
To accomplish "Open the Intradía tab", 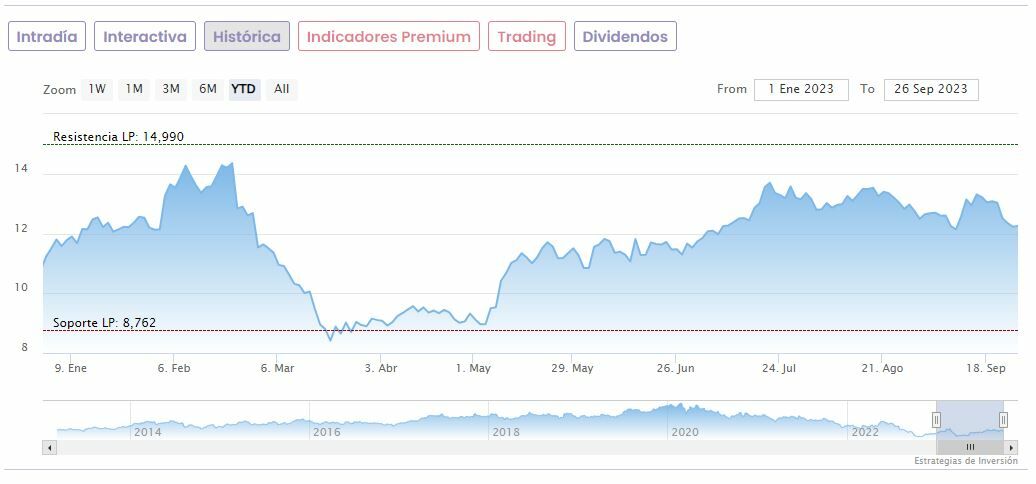I will tap(47, 37).
